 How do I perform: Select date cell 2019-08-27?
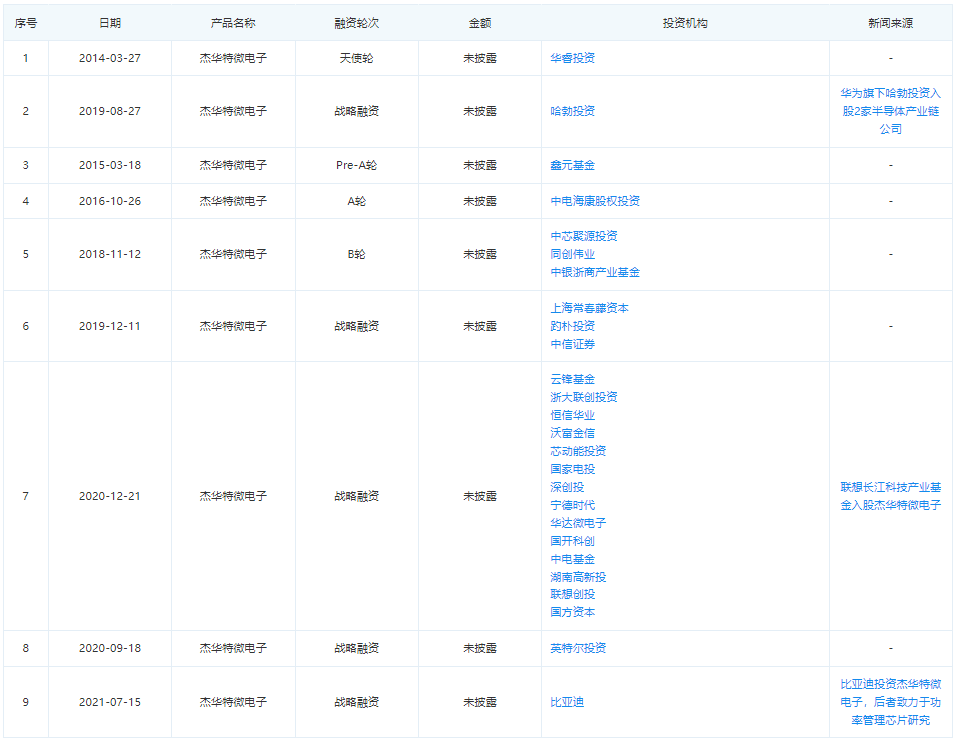pyautogui.click(x=110, y=111)
